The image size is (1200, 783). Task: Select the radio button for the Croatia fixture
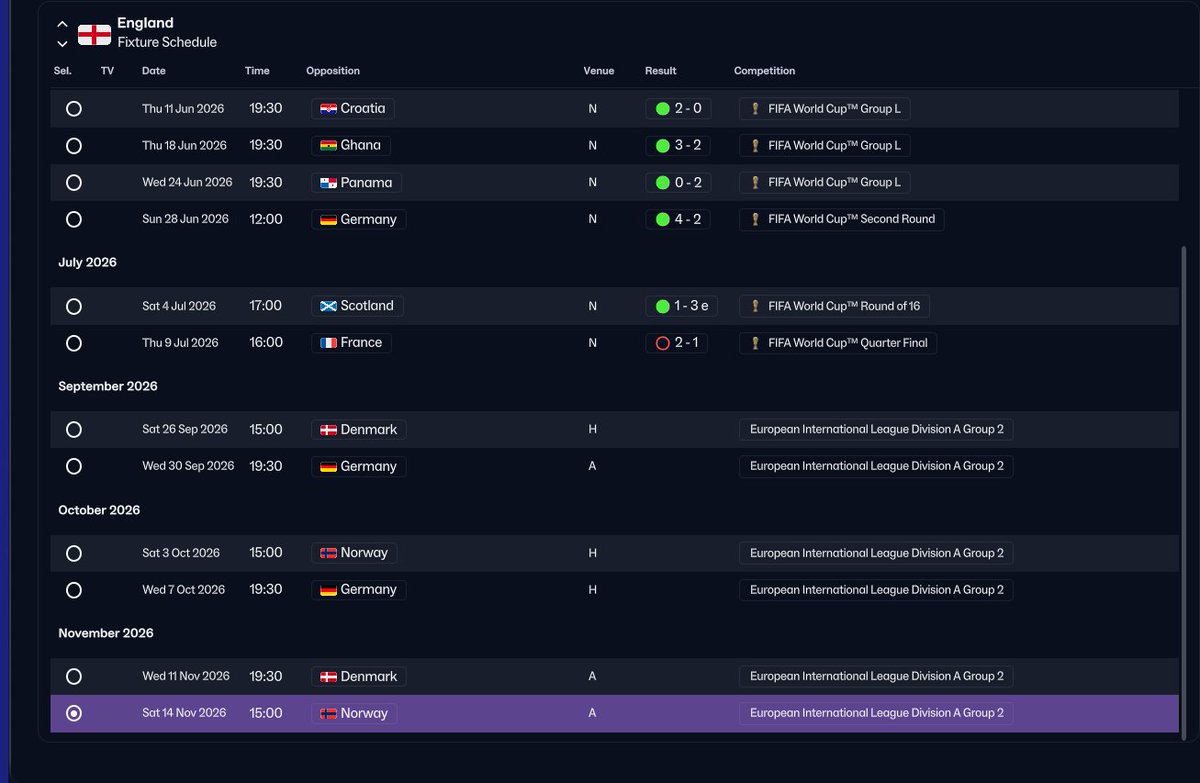(74, 109)
